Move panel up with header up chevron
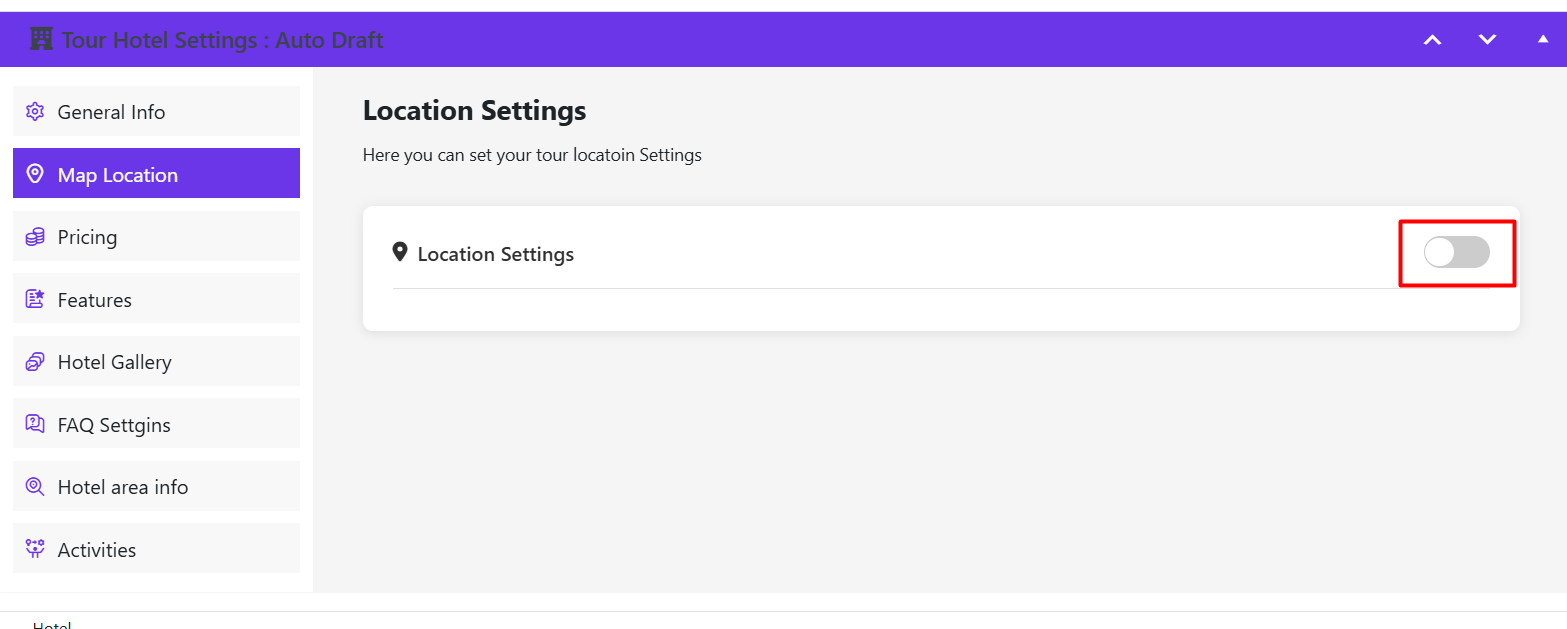The width and height of the screenshot is (1567, 629). (1432, 40)
